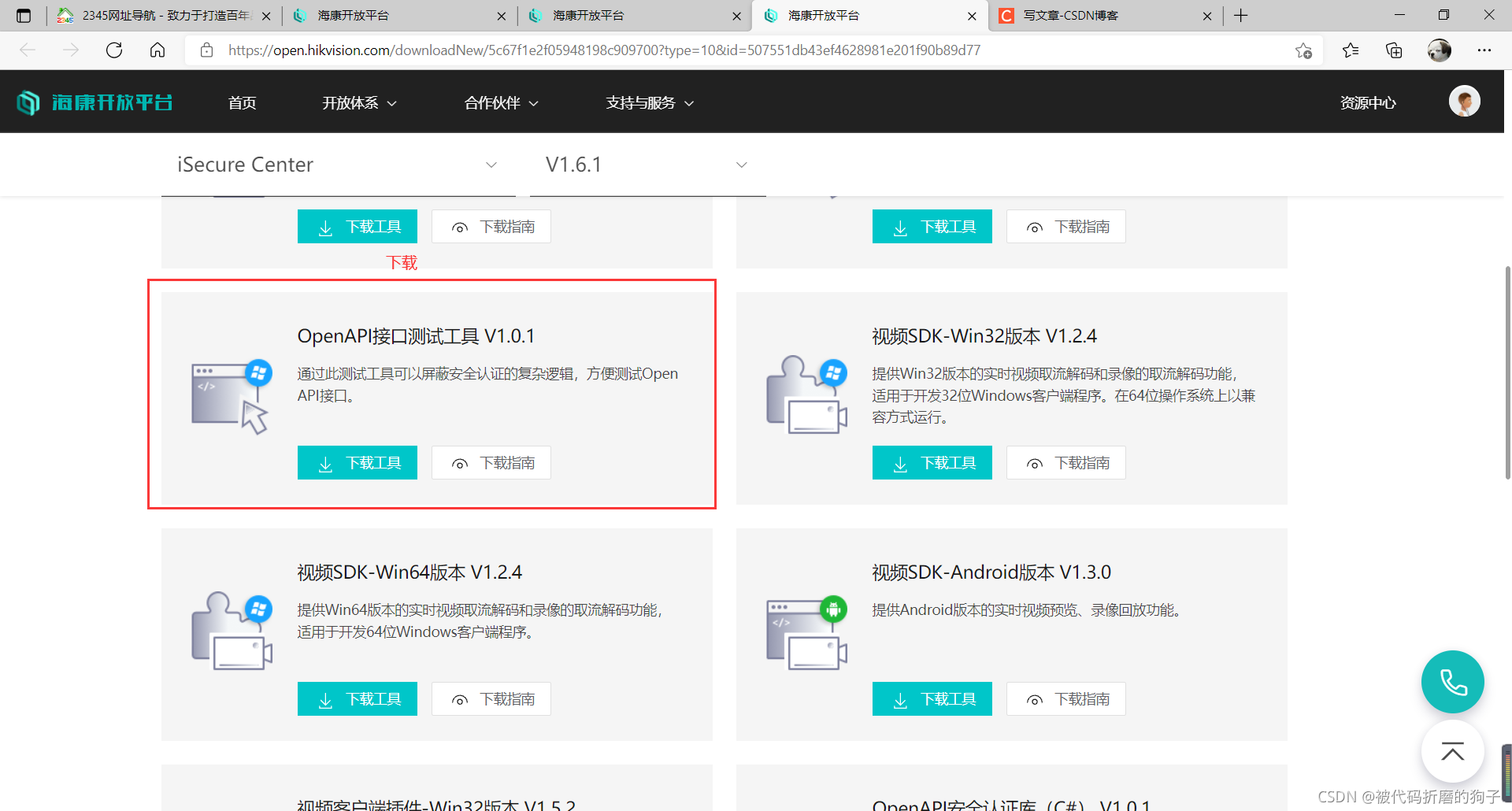The height and width of the screenshot is (811, 1512).
Task: Open 下载指南 for 视频SDK-Win64版本
Action: coord(491,699)
